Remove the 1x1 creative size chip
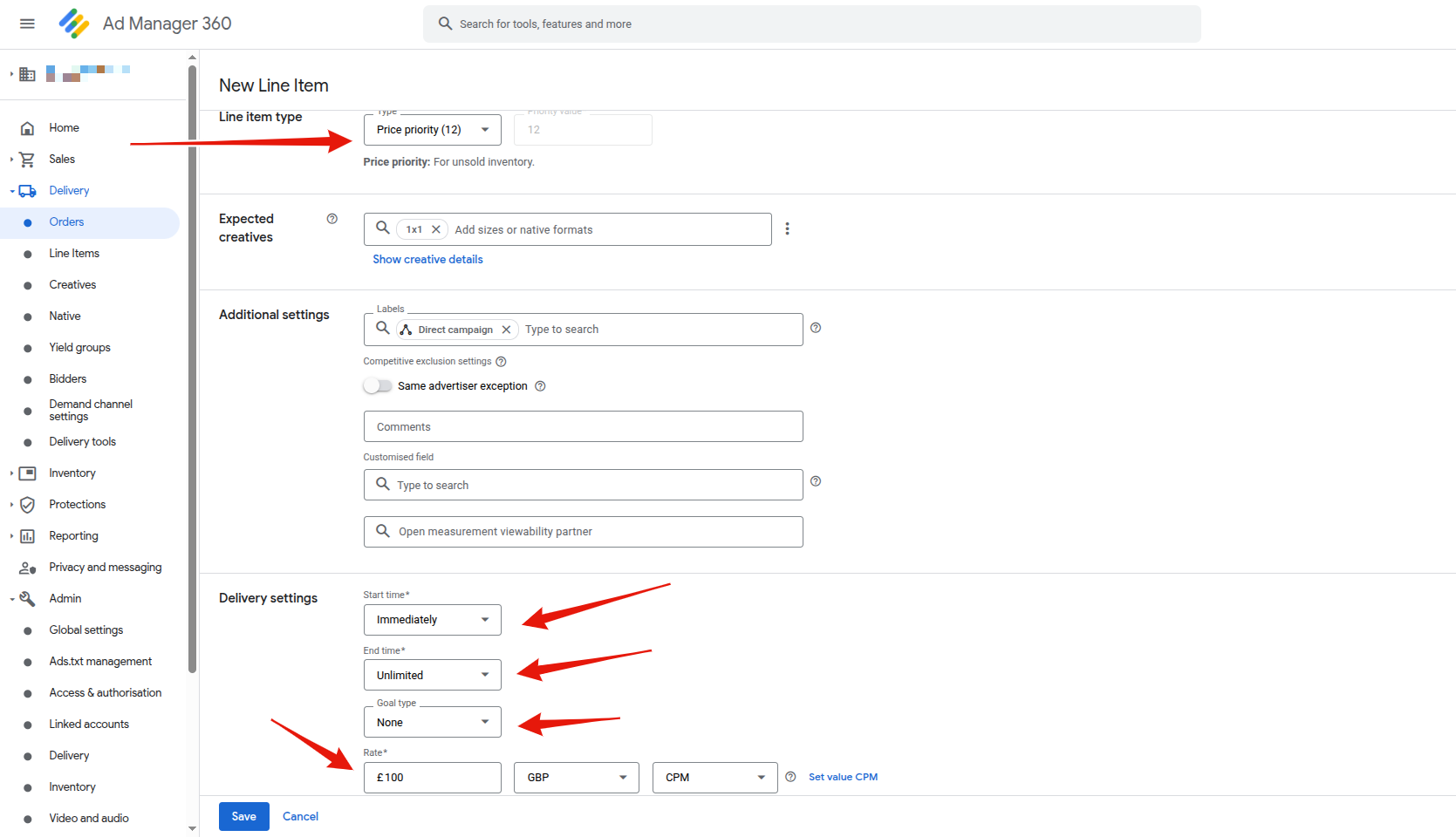 (436, 229)
